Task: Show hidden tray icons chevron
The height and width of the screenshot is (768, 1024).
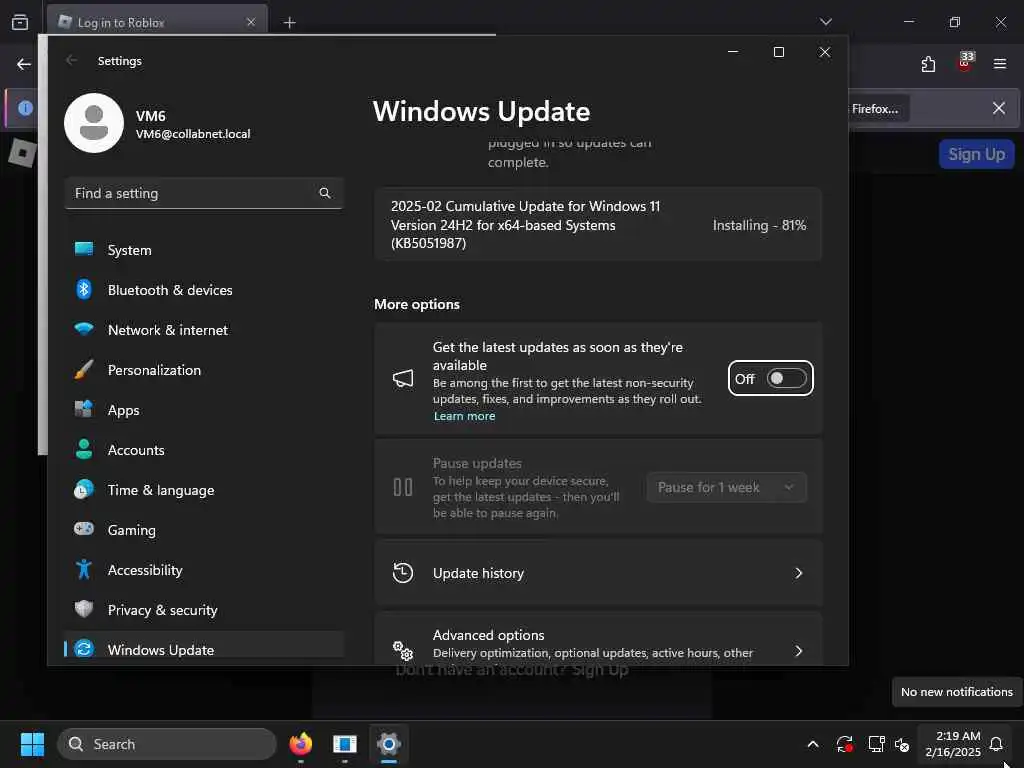Action: tap(812, 744)
